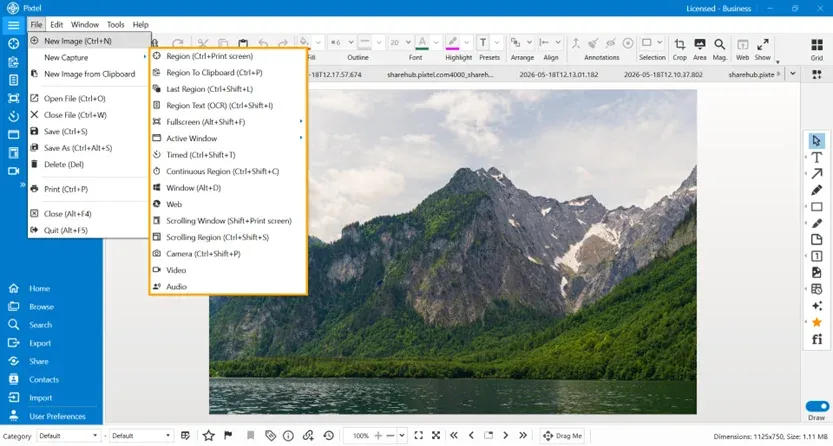Click the video camera sidebar icon

pos(13,171)
